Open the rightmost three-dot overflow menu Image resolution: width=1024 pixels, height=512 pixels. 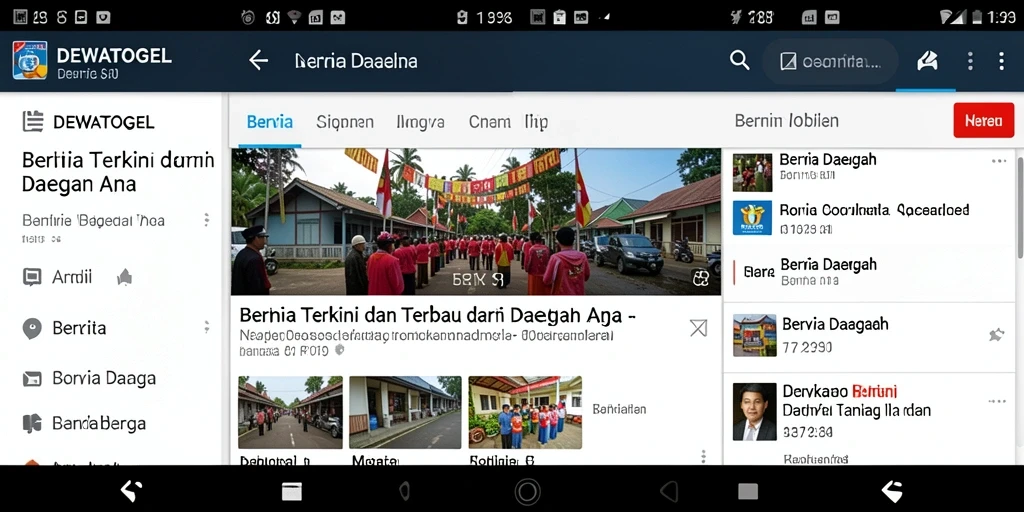point(1001,61)
